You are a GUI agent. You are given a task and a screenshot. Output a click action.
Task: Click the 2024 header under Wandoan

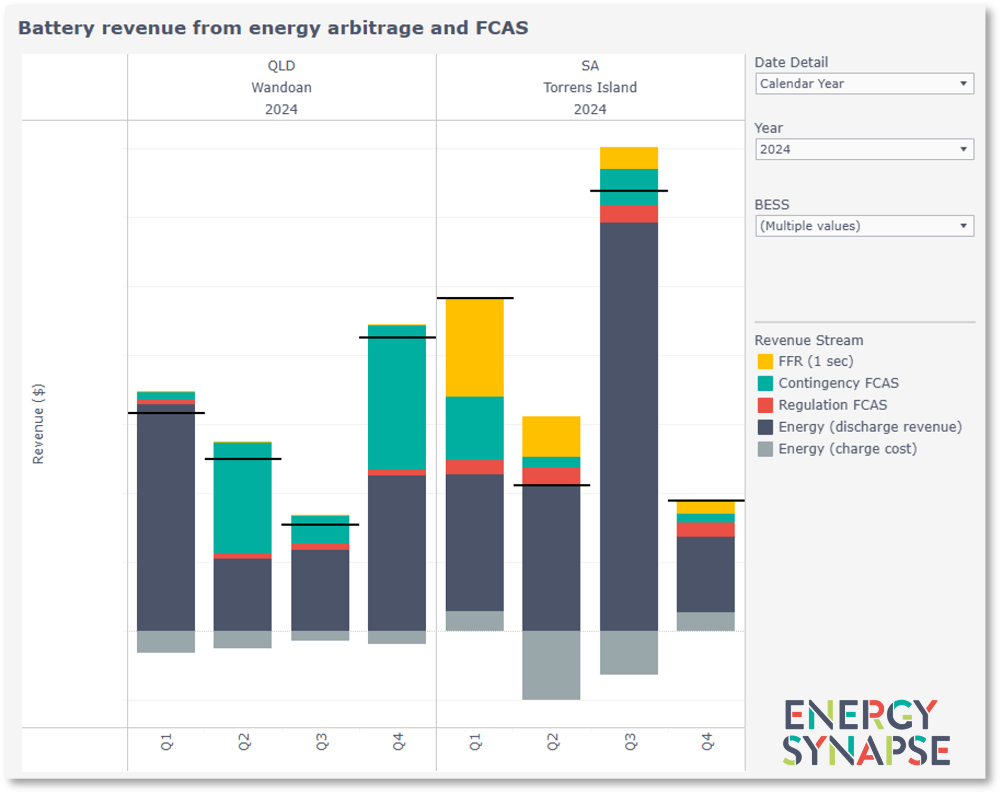click(x=281, y=109)
